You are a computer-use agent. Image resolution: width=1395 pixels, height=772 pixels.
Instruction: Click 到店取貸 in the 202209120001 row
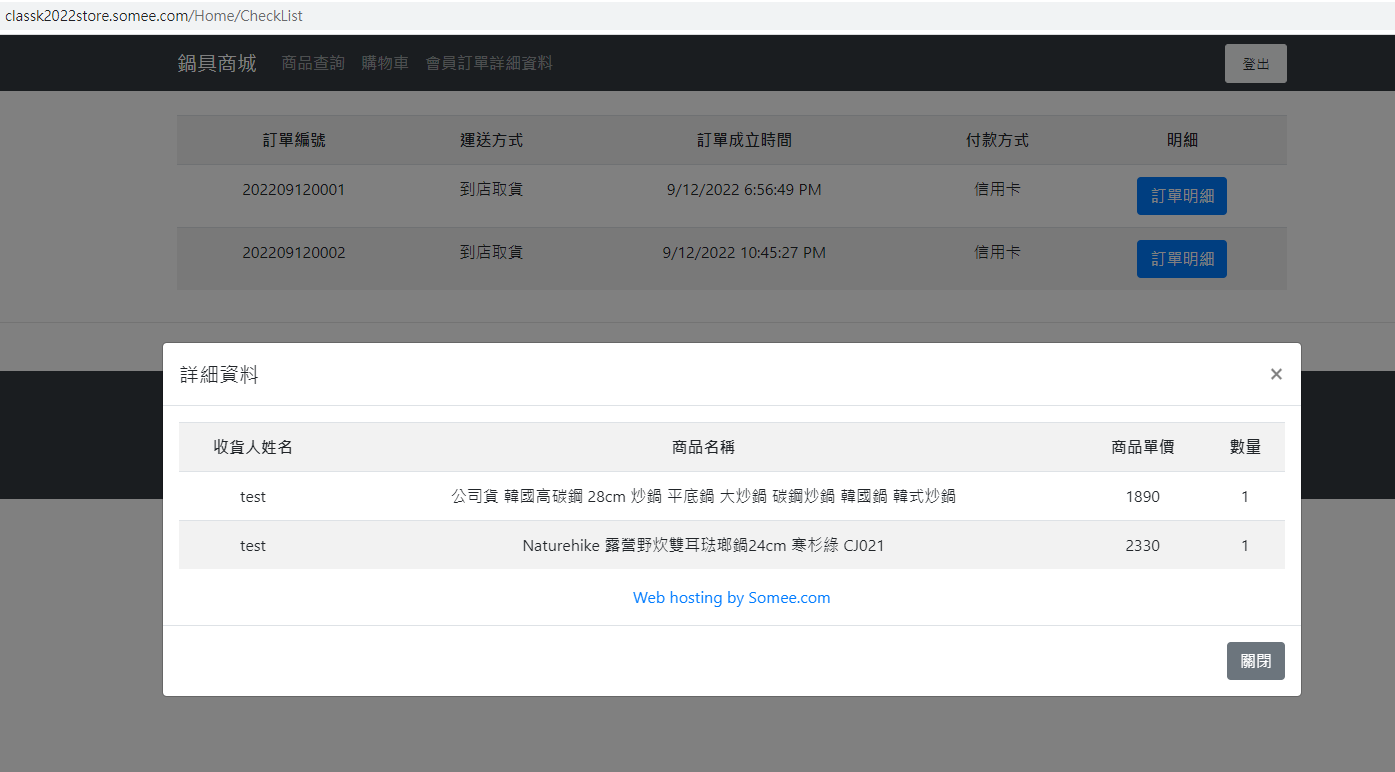pyautogui.click(x=491, y=190)
